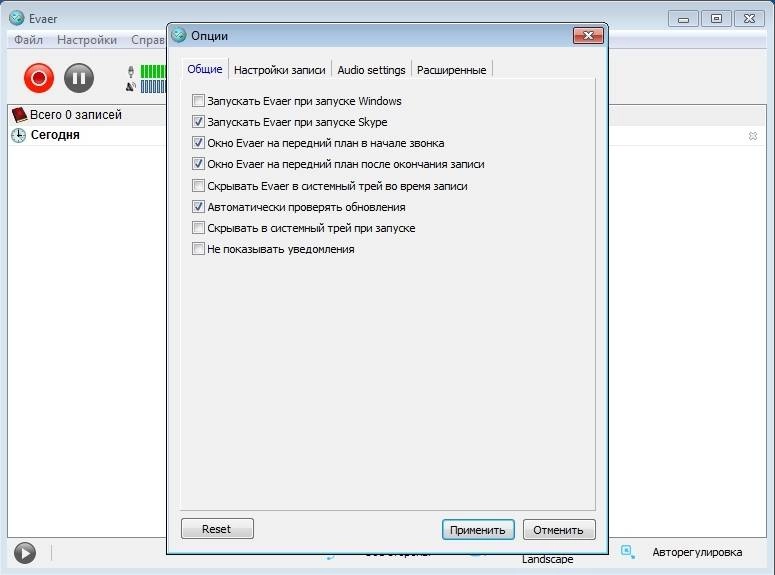Enable Скрывать в системный трей при запуске
The width and height of the screenshot is (775, 575).
tap(198, 228)
